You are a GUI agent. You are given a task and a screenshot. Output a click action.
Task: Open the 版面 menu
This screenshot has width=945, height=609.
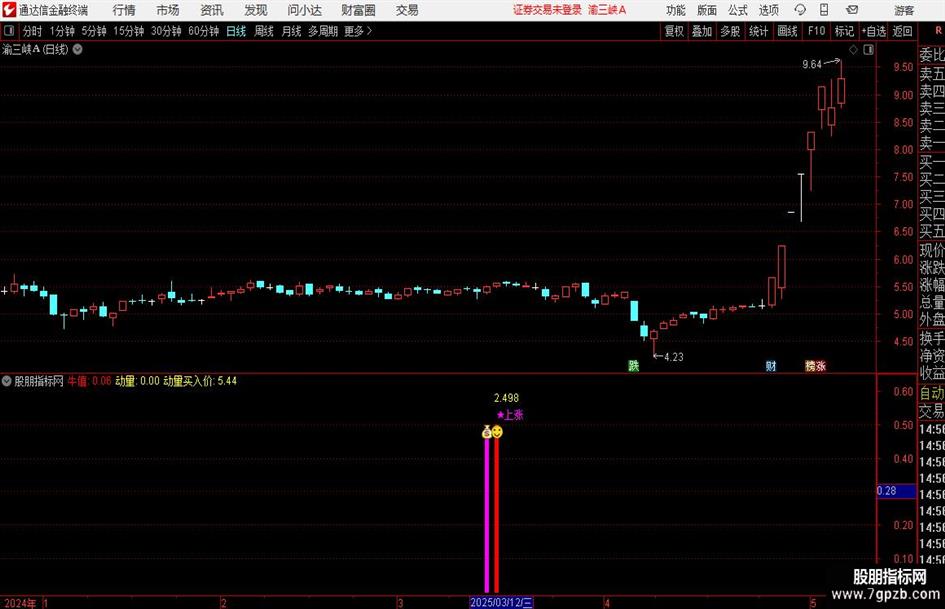(707, 10)
